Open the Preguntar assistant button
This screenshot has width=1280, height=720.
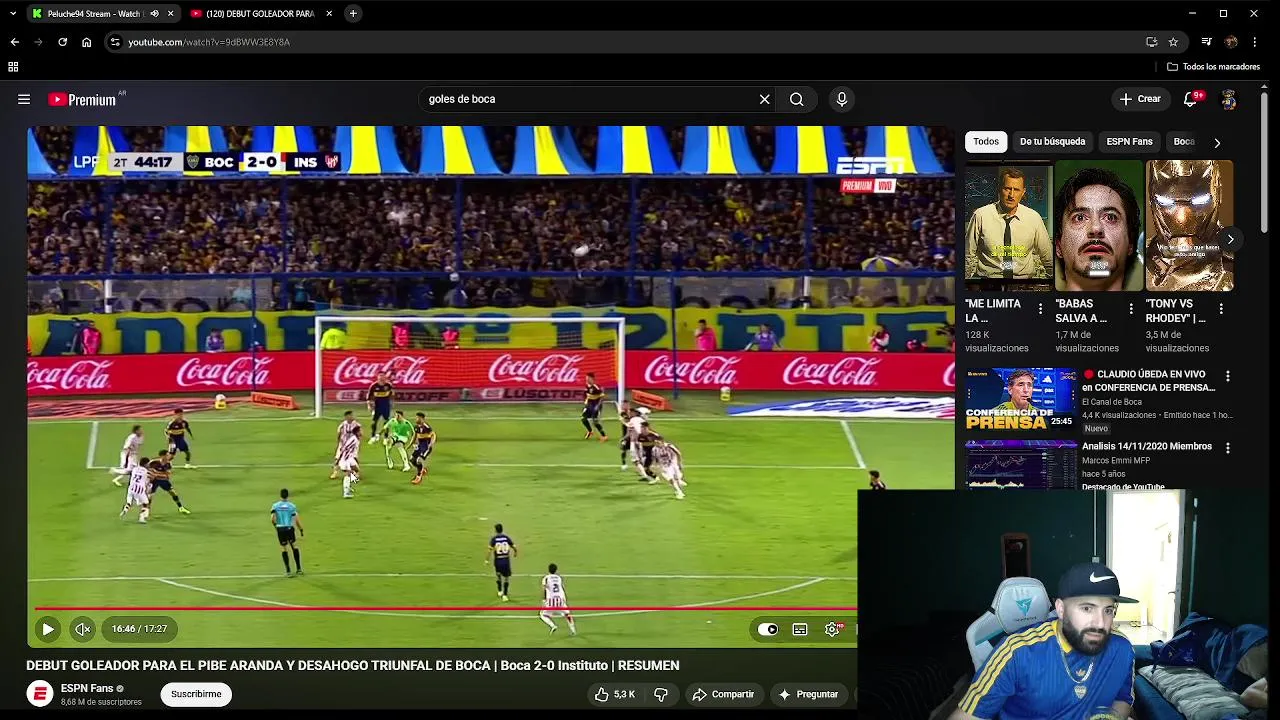[x=808, y=694]
